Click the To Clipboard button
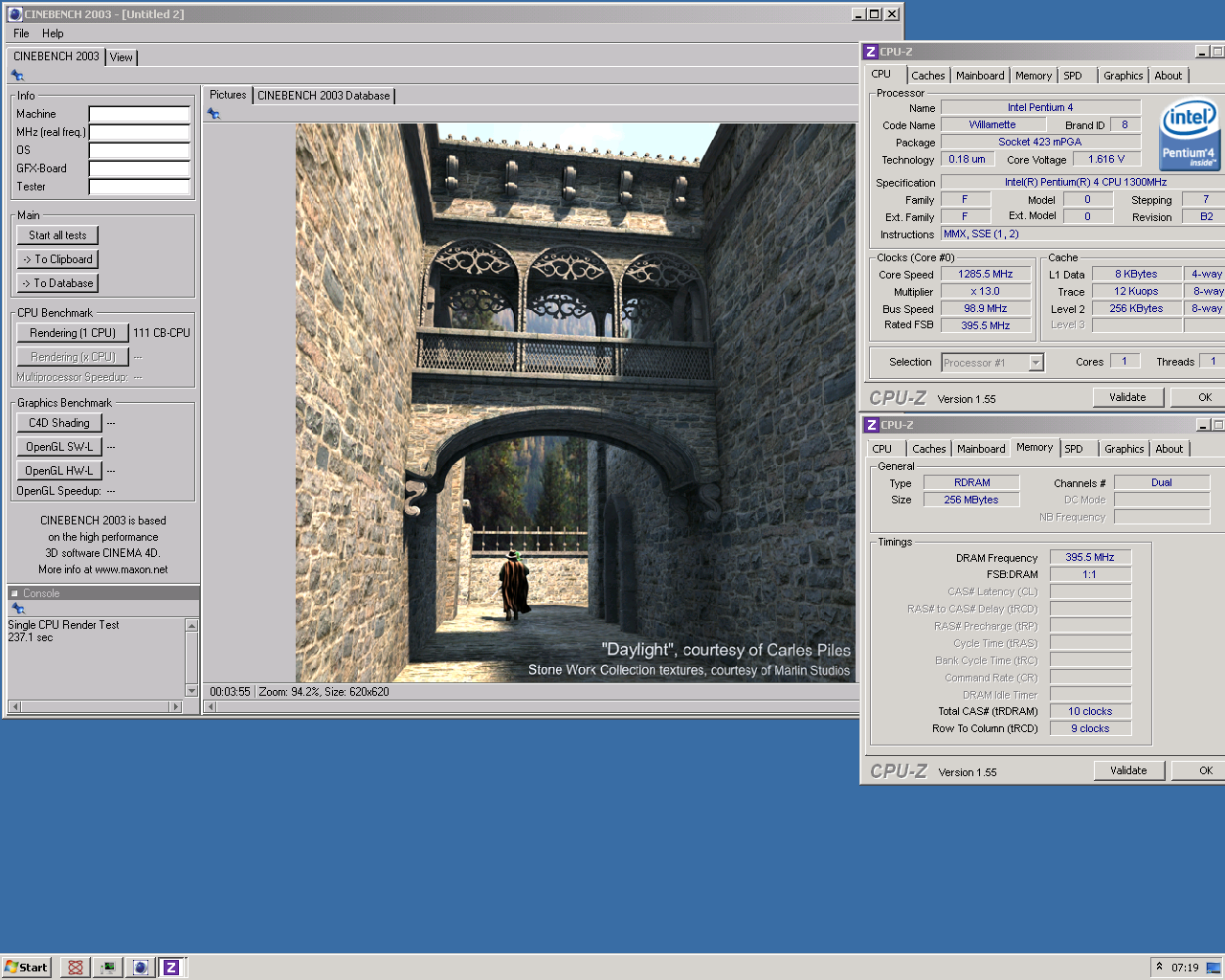This screenshot has width=1225, height=980. coord(57,259)
